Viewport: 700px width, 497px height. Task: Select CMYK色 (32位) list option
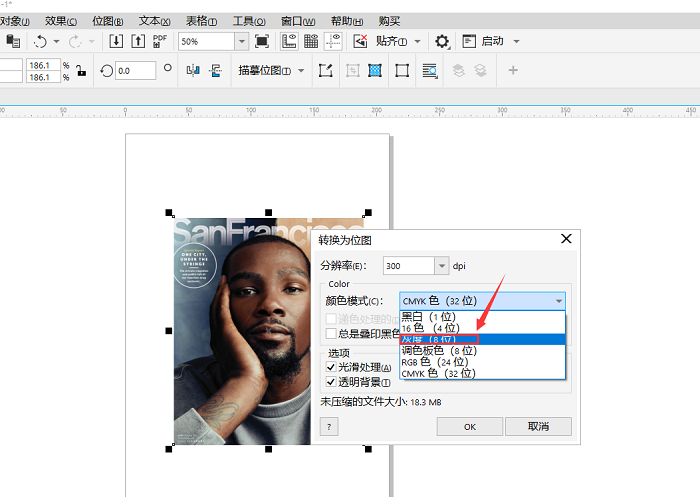click(x=482, y=373)
